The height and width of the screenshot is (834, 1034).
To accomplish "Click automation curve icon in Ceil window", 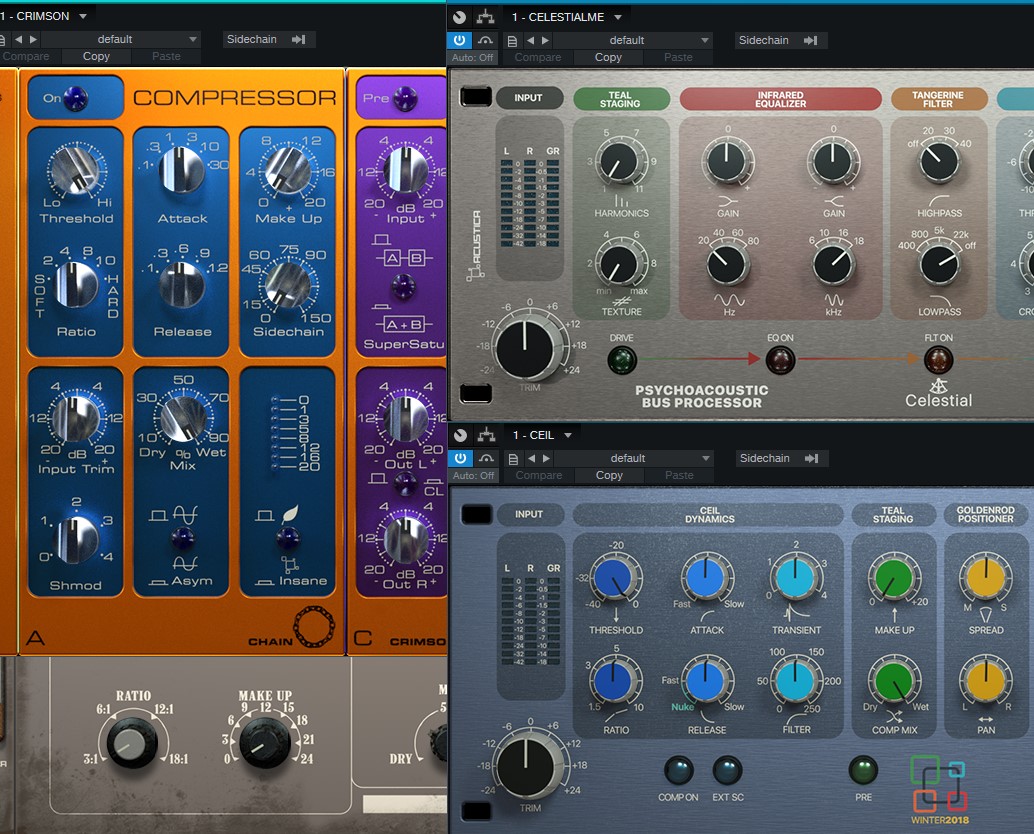I will click(486, 458).
